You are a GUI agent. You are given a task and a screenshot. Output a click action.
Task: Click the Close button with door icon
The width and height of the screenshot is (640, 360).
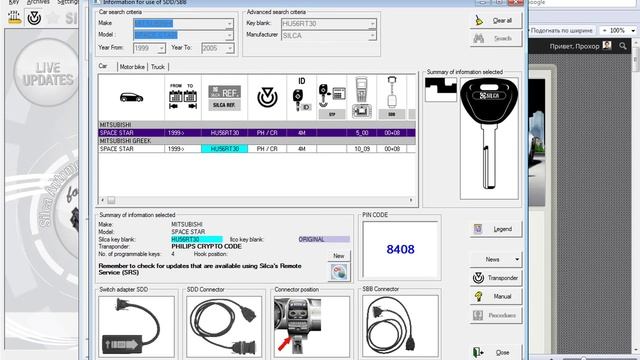496,352
